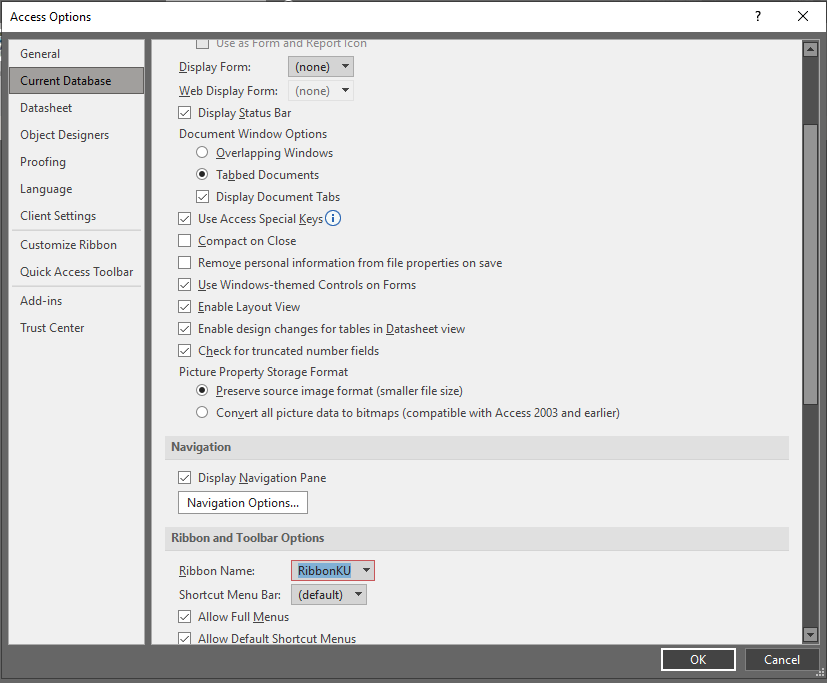The height and width of the screenshot is (683, 827).
Task: Uncheck Allow Full Menus
Action: pos(185,617)
